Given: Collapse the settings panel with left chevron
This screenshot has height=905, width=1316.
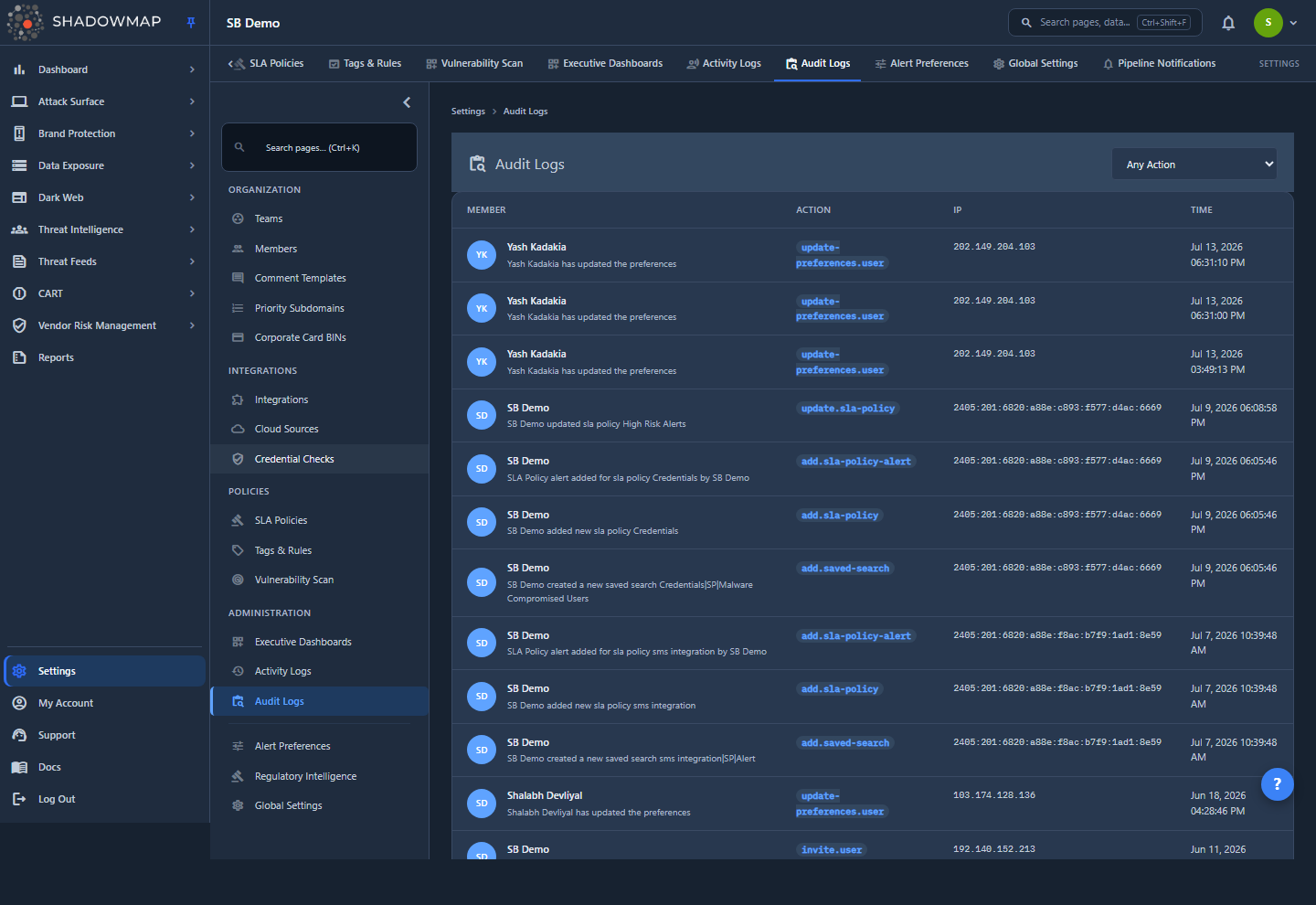Looking at the screenshot, I should pyautogui.click(x=407, y=102).
